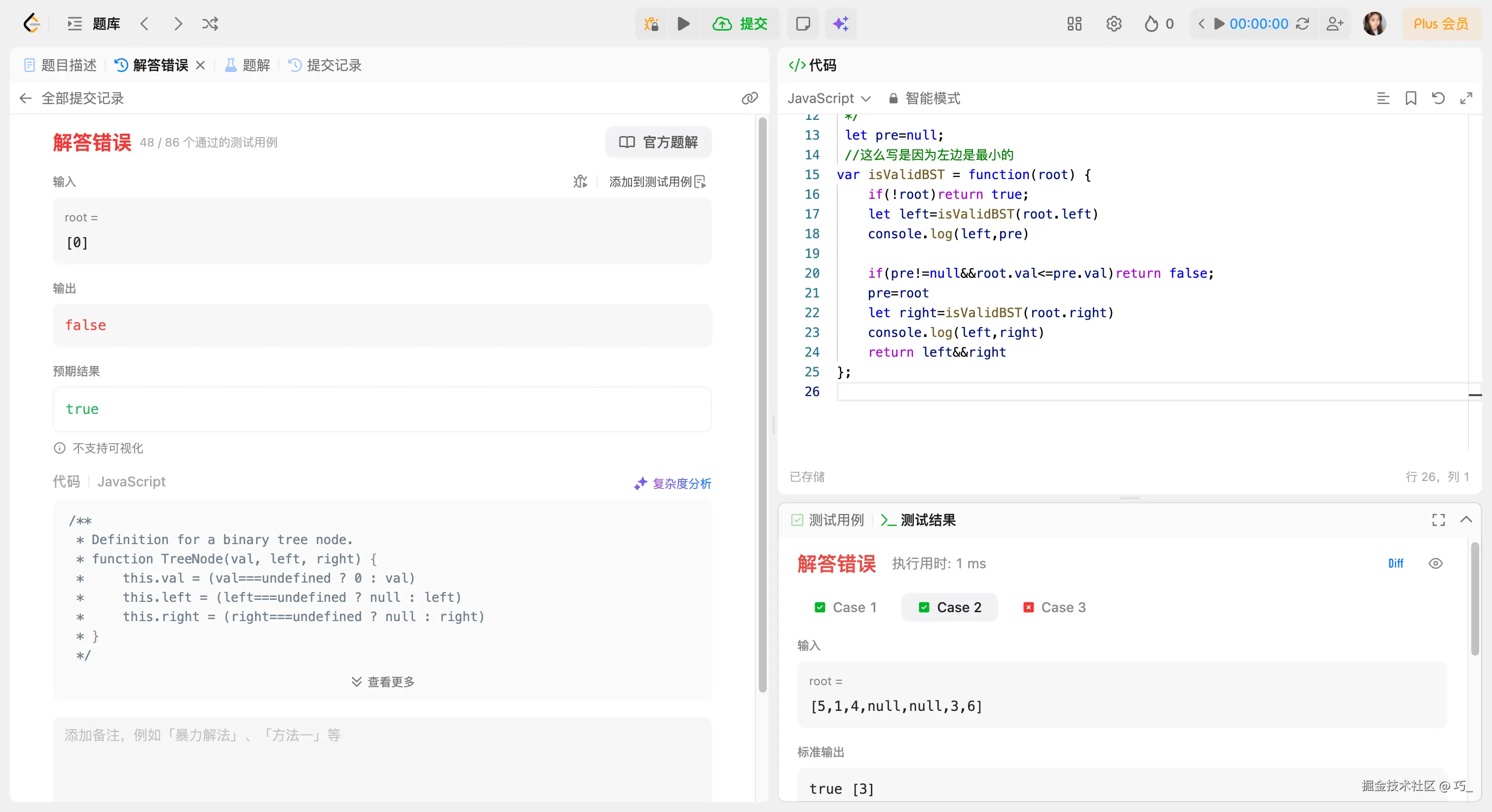Reset code with the undo arrow icon

tap(1438, 99)
